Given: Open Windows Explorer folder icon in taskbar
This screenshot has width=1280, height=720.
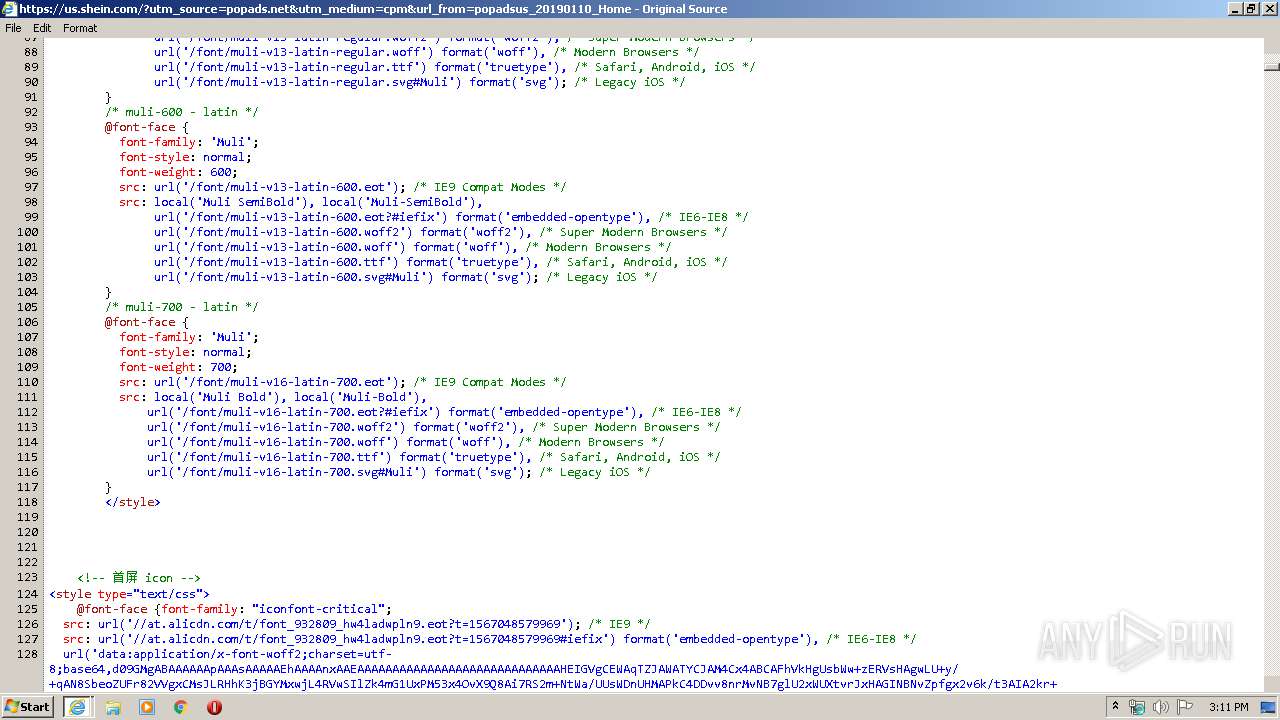Looking at the screenshot, I should (113, 707).
